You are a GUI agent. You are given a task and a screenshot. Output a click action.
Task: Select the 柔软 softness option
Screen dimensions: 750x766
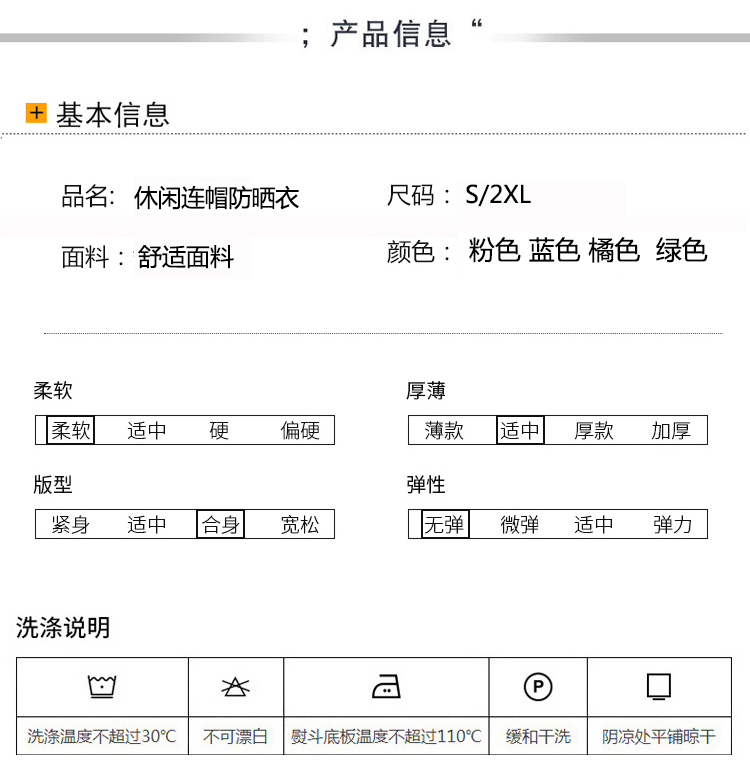coord(71,430)
